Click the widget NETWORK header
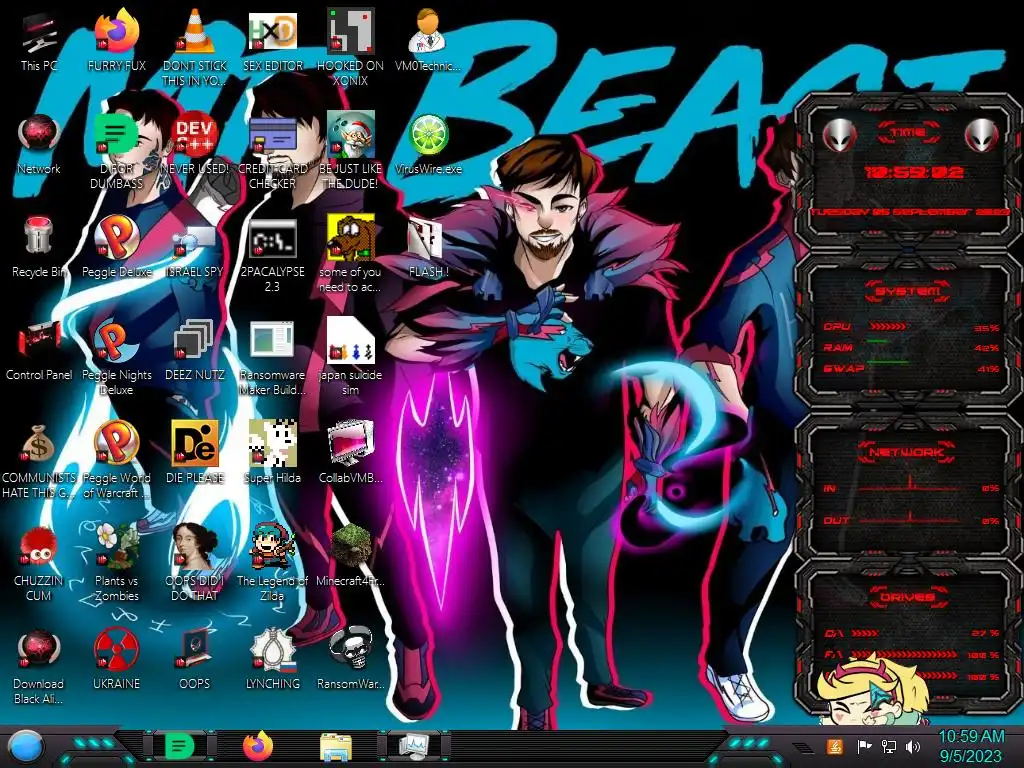The image size is (1024, 768). point(908,451)
